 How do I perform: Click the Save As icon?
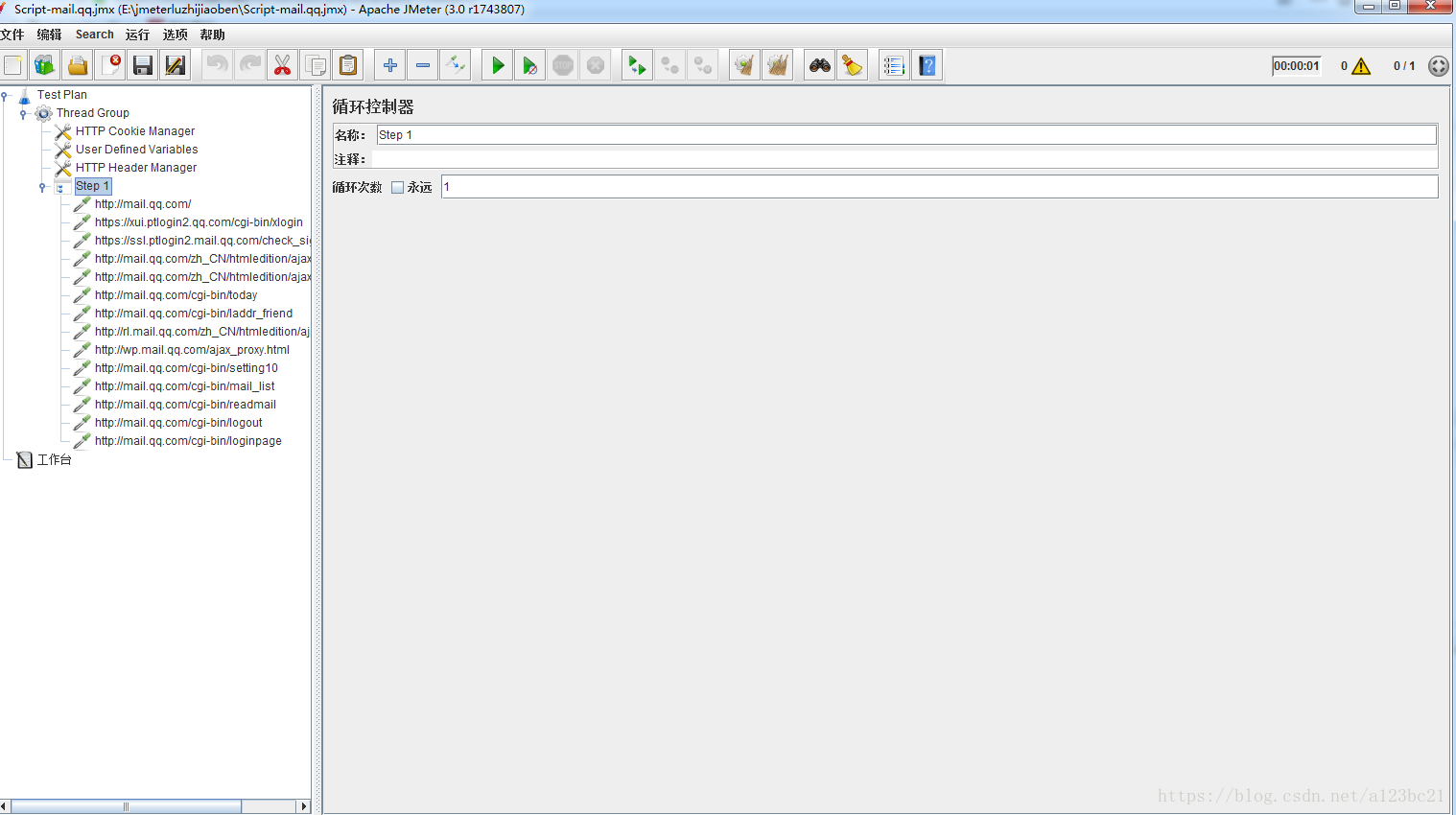tap(176, 65)
